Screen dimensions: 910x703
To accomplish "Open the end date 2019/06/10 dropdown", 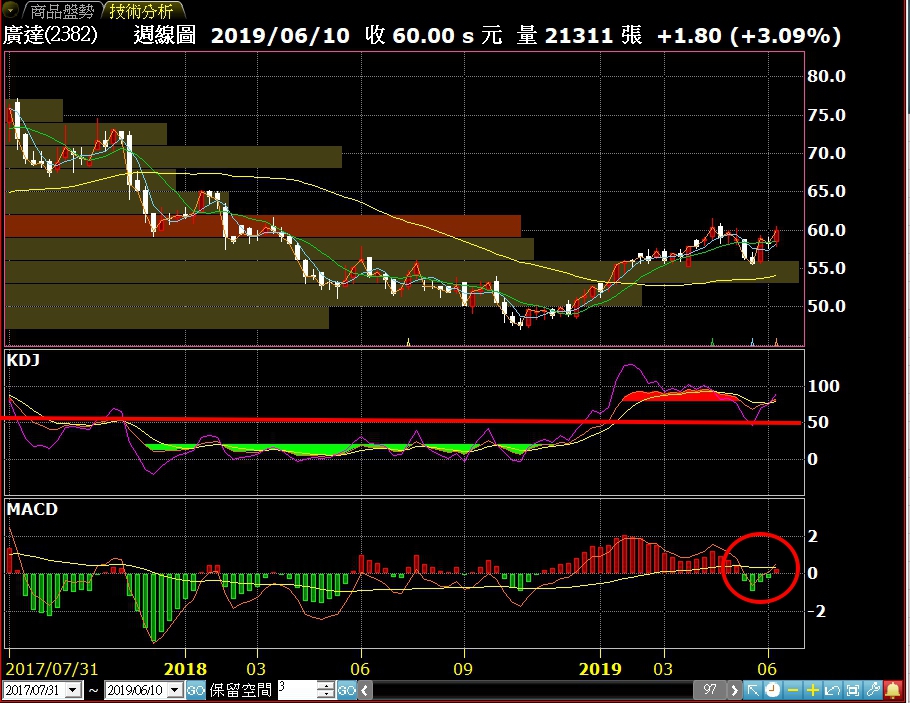I will click(x=175, y=690).
